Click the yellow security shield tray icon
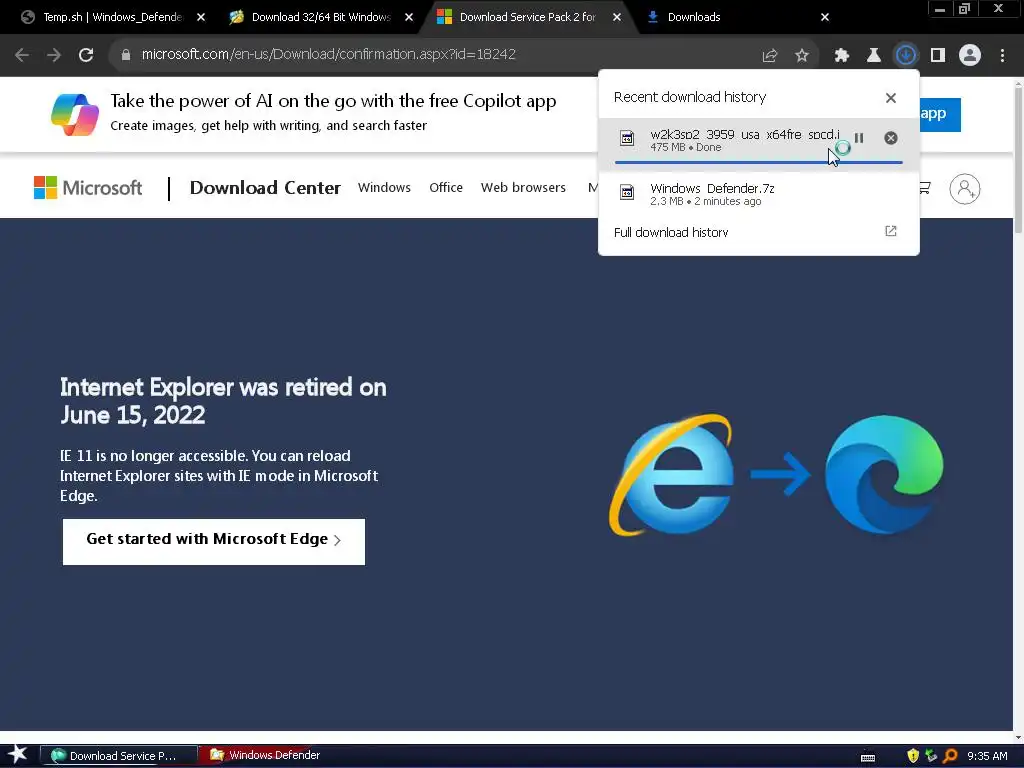1024x768 pixels. click(913, 756)
